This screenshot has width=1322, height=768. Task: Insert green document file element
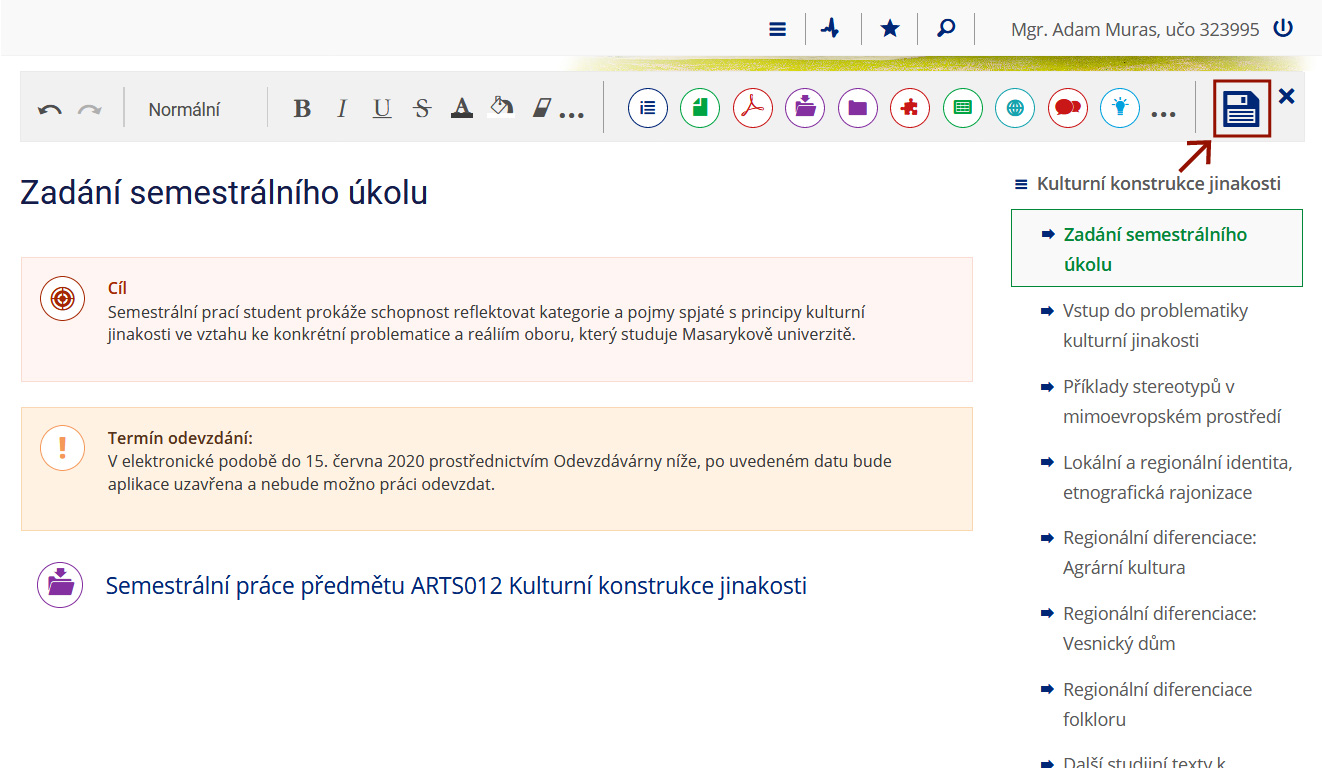point(700,108)
